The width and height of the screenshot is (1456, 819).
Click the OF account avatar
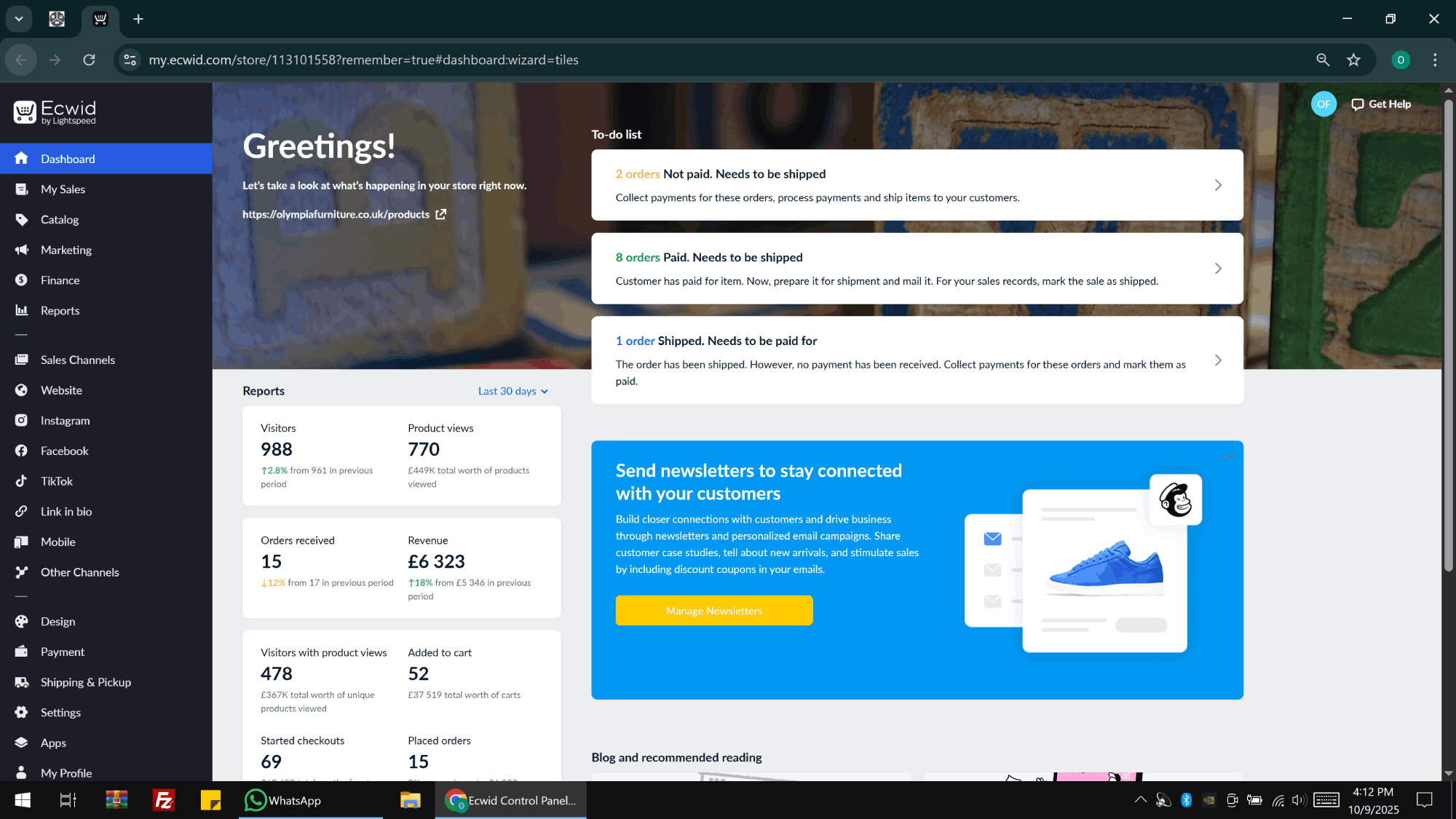coord(1323,104)
